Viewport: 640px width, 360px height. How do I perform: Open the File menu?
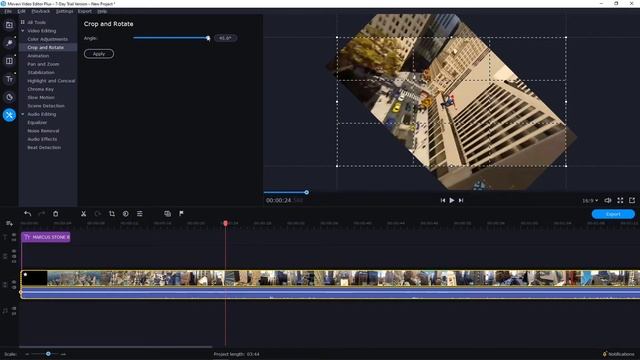point(8,11)
